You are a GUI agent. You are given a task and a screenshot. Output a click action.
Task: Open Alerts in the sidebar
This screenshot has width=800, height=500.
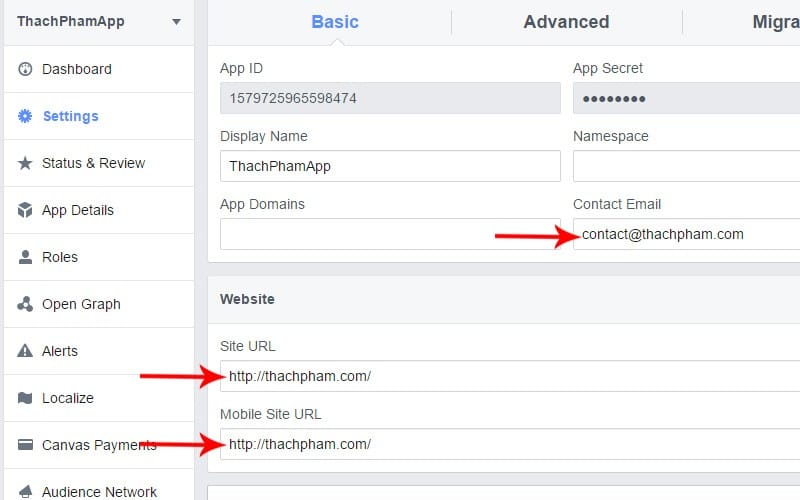pos(99,351)
